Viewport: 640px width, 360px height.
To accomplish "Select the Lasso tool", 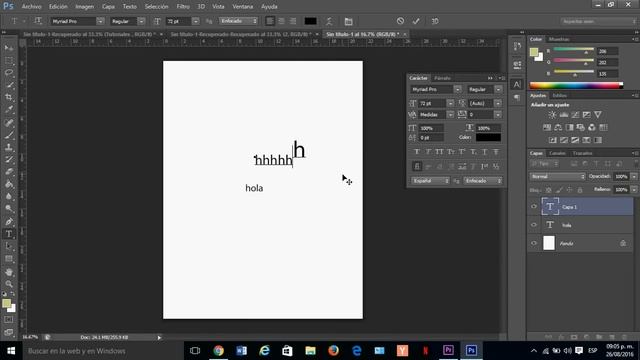I will pyautogui.click(x=9, y=73).
